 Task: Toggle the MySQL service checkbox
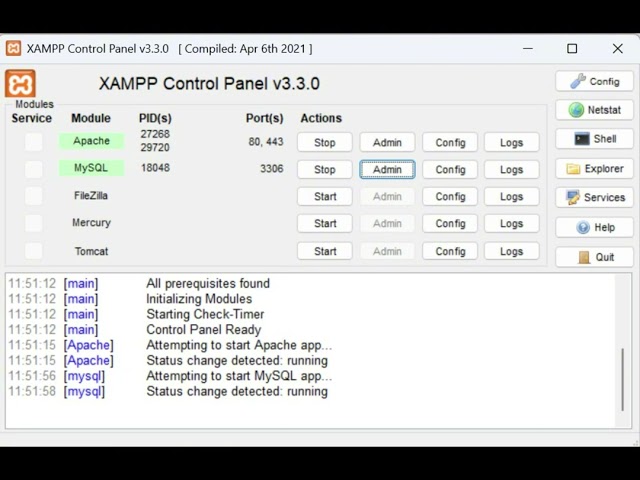34,169
